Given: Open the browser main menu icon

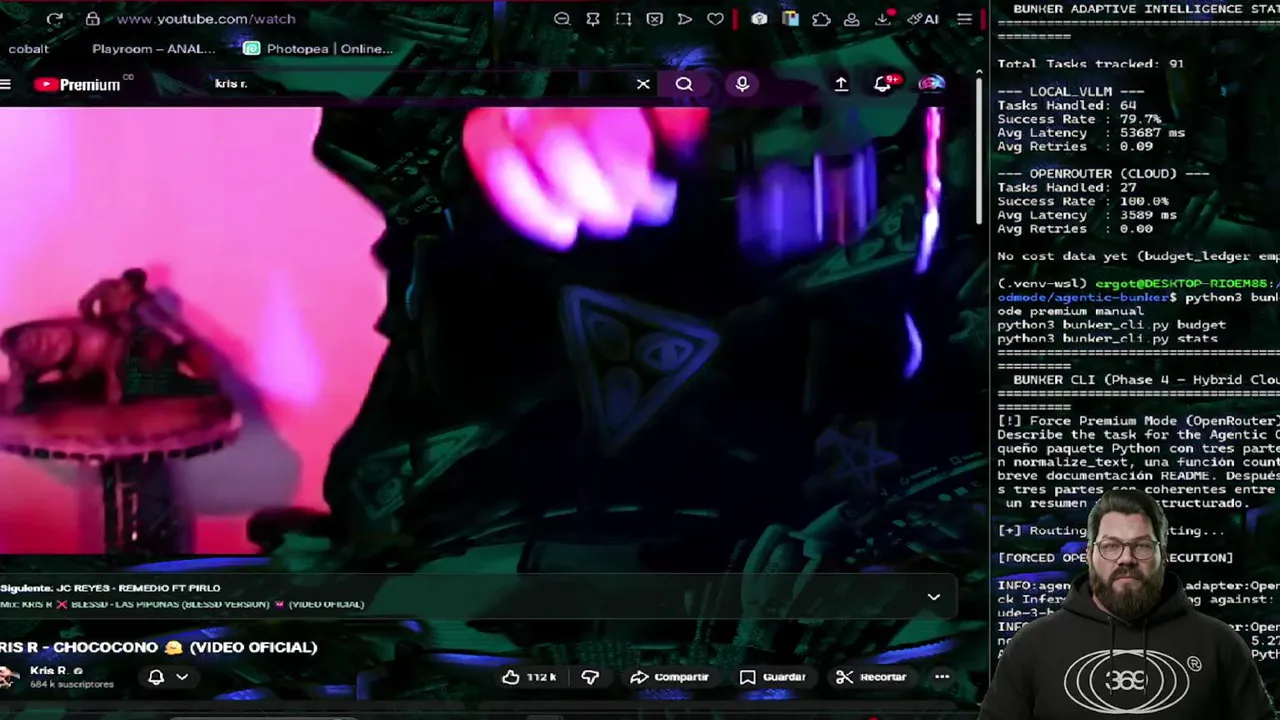Looking at the screenshot, I should pyautogui.click(x=964, y=19).
